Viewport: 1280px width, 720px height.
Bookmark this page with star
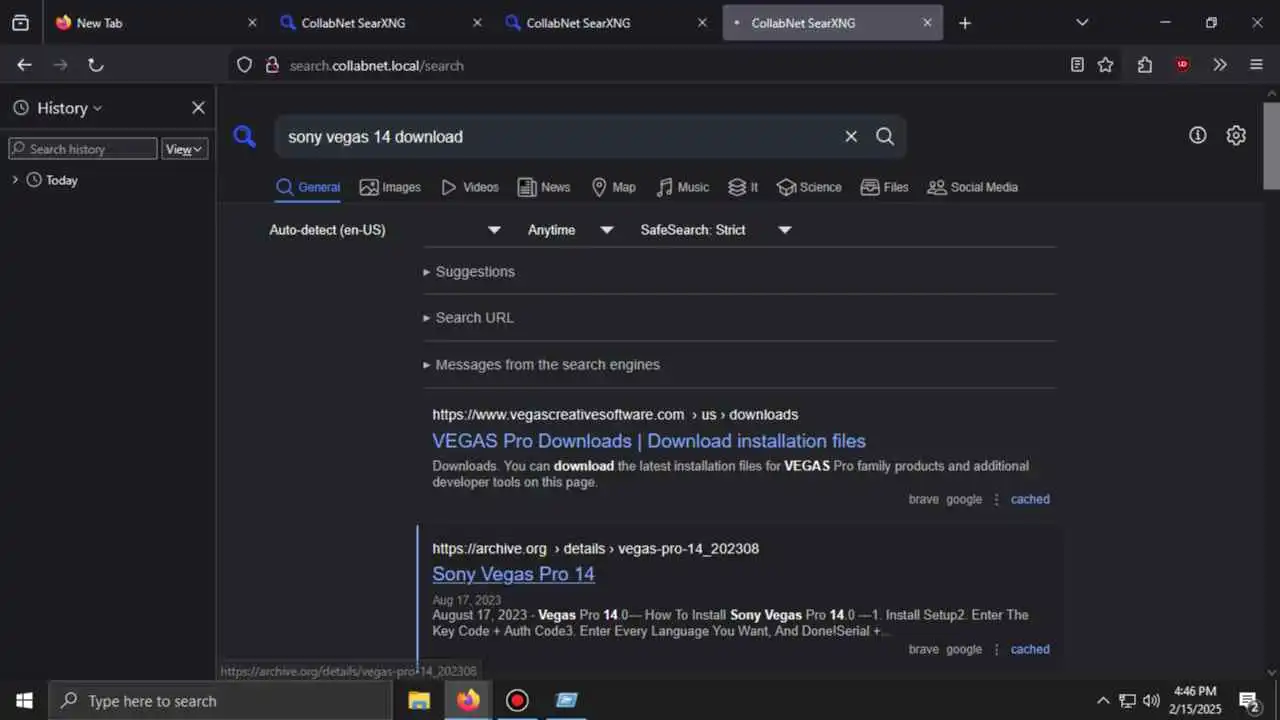(x=1105, y=65)
